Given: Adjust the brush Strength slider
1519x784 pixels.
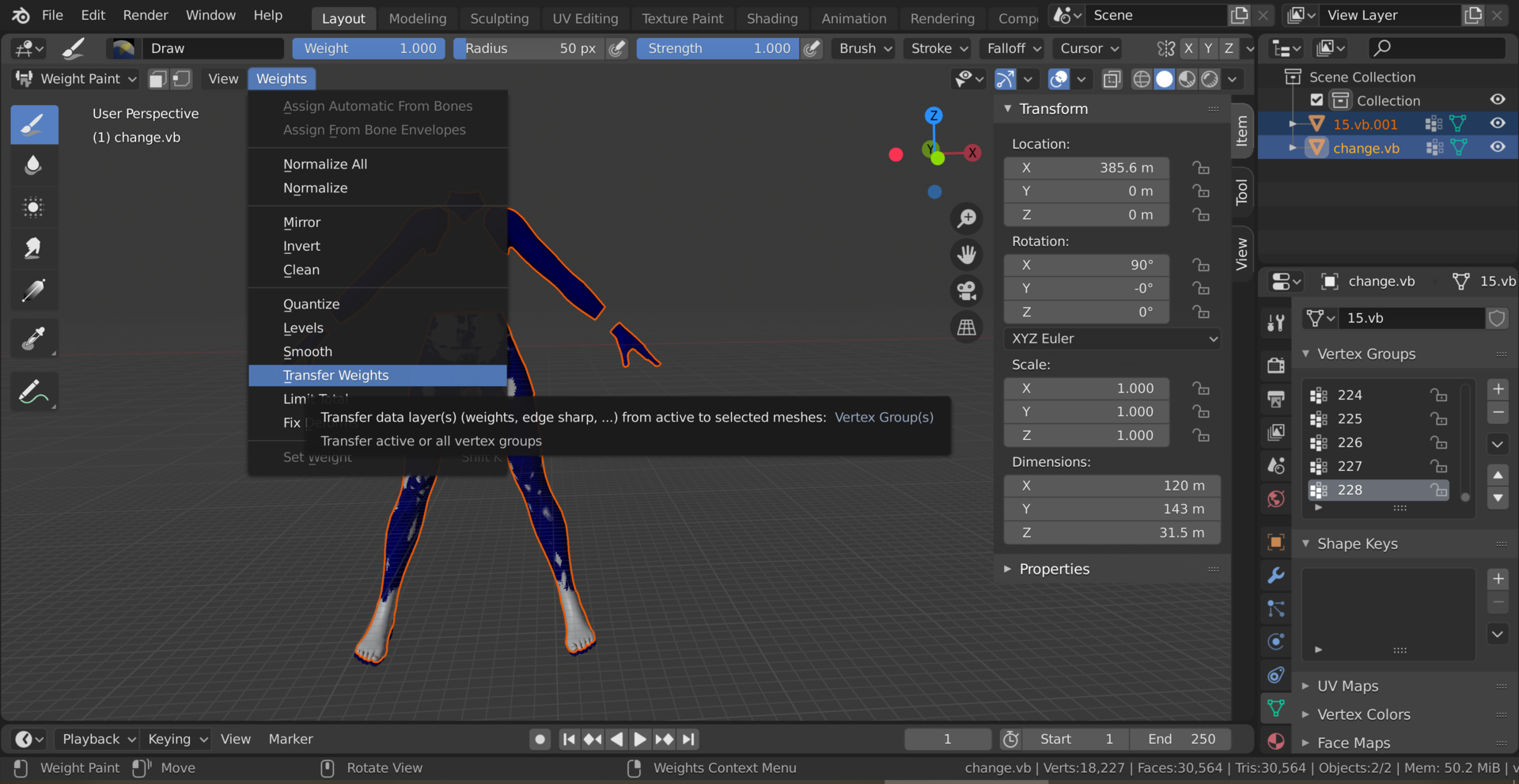Looking at the screenshot, I should [718, 48].
